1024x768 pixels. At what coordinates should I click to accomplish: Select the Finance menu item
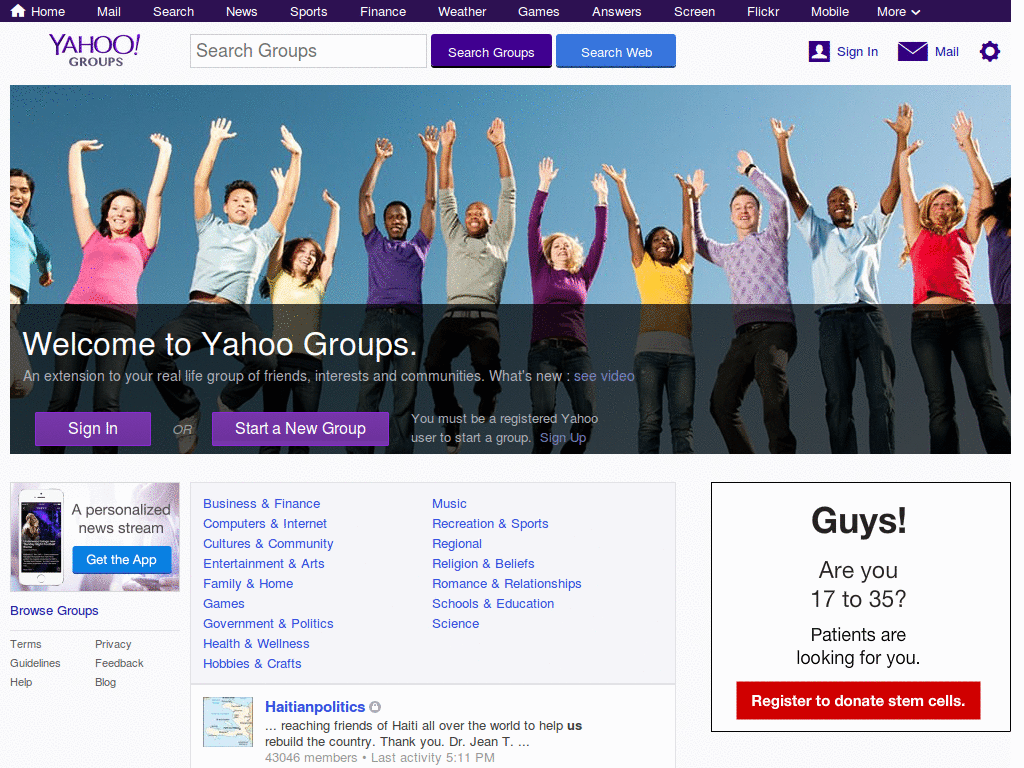[x=383, y=11]
